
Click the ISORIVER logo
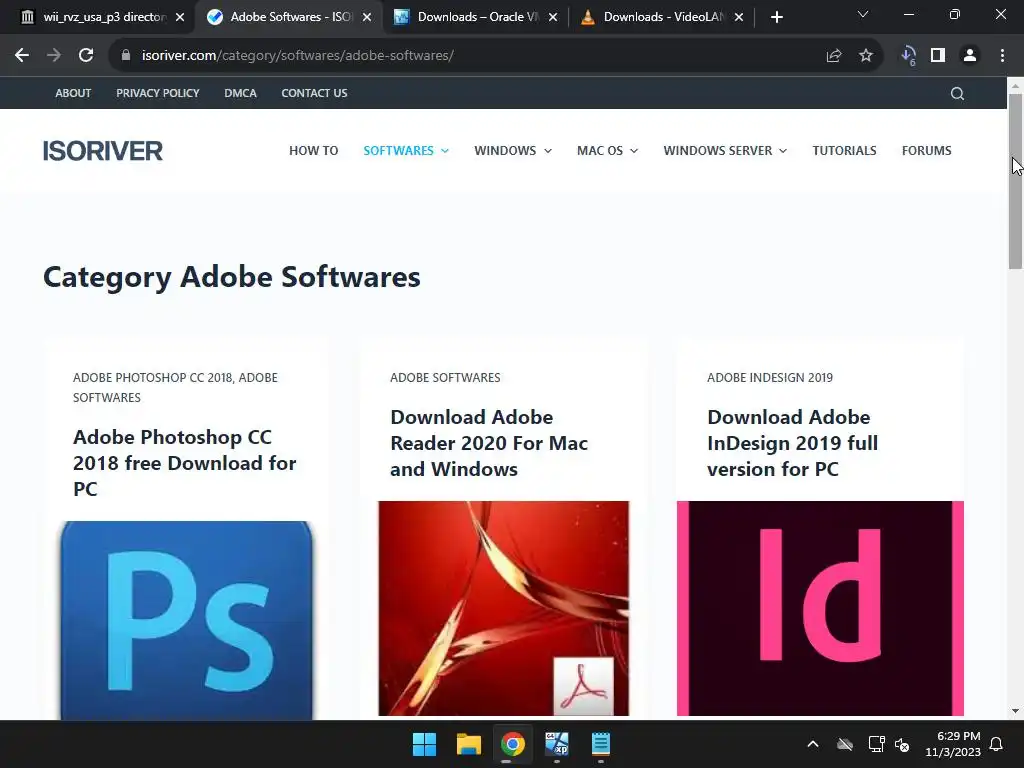pyautogui.click(x=103, y=151)
